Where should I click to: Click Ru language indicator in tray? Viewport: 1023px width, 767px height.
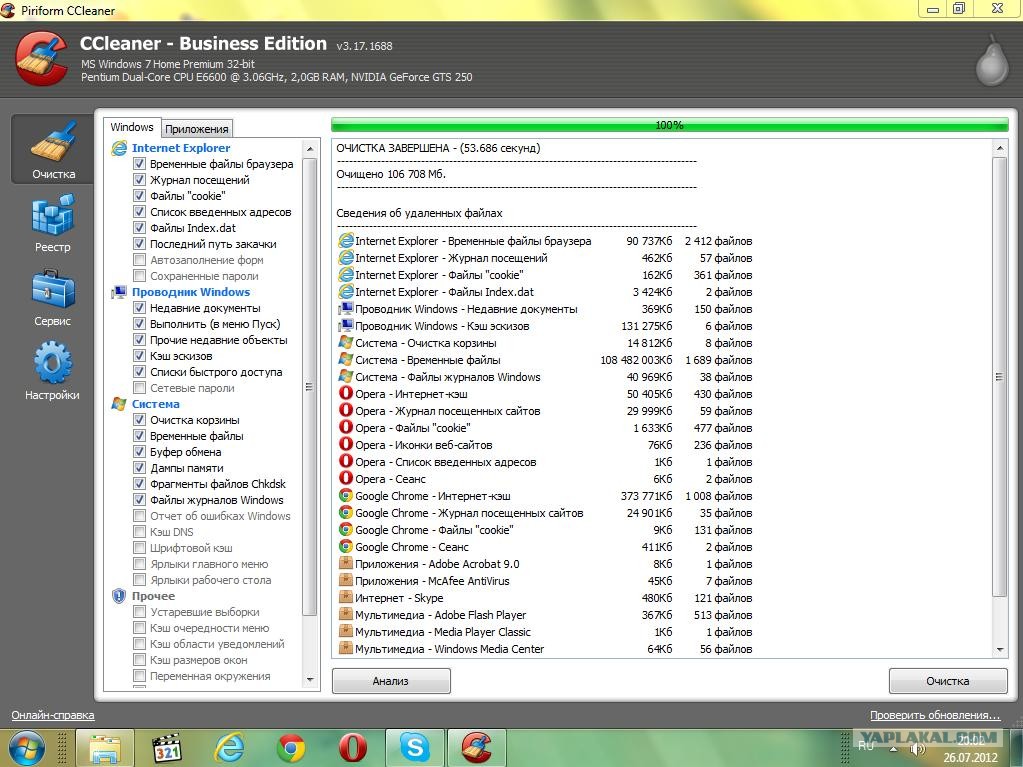866,745
